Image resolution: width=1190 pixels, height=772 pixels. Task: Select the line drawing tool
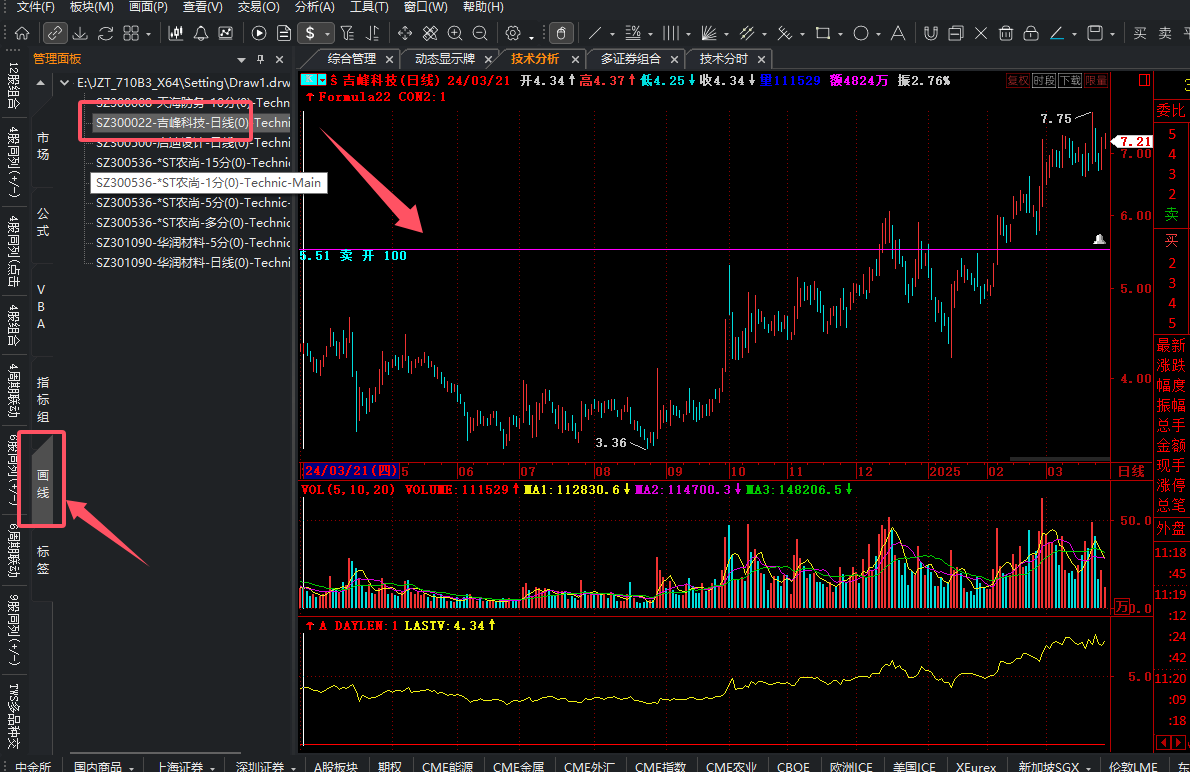(x=595, y=33)
